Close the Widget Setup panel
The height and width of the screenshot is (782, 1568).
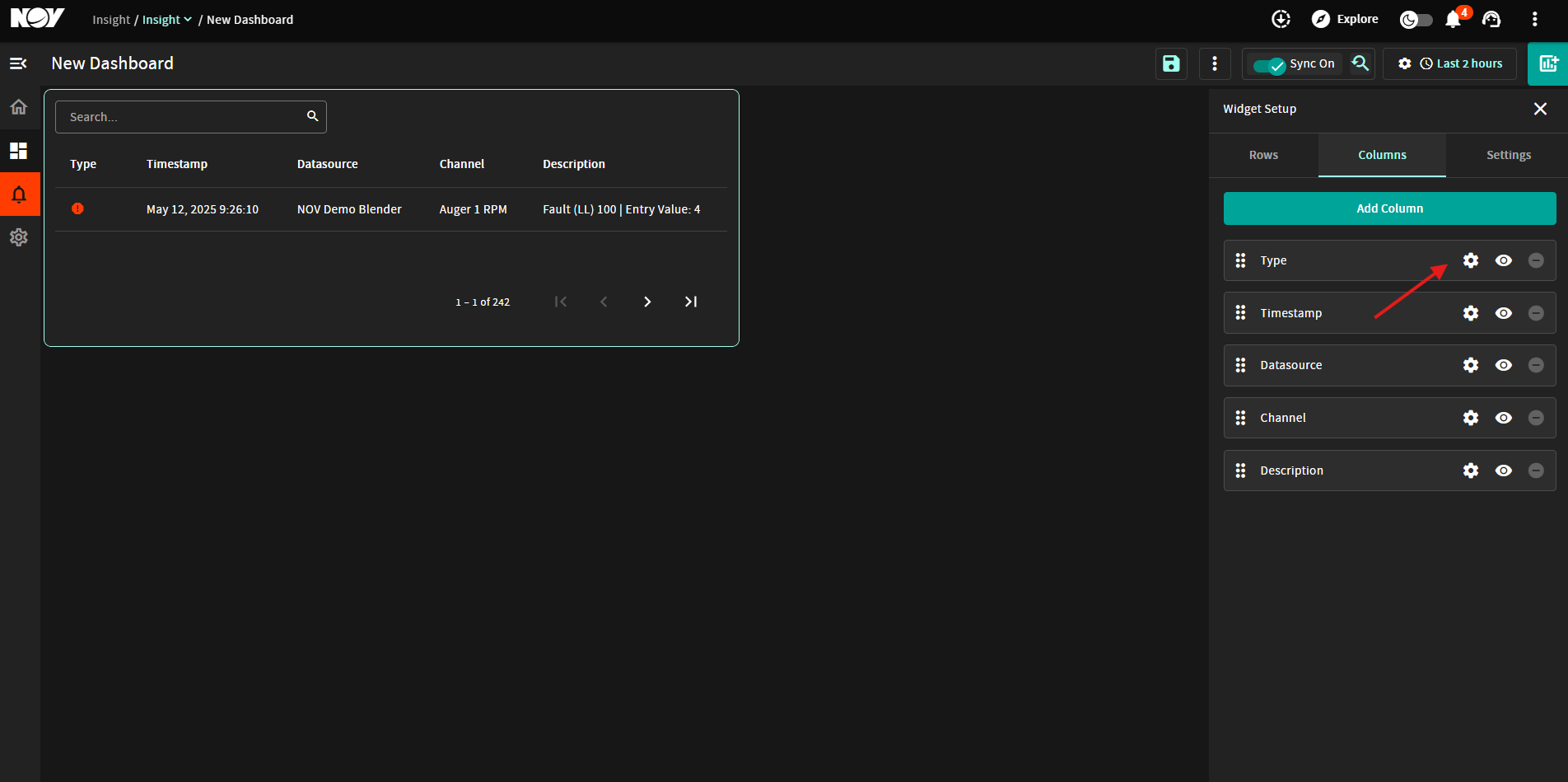[1540, 109]
